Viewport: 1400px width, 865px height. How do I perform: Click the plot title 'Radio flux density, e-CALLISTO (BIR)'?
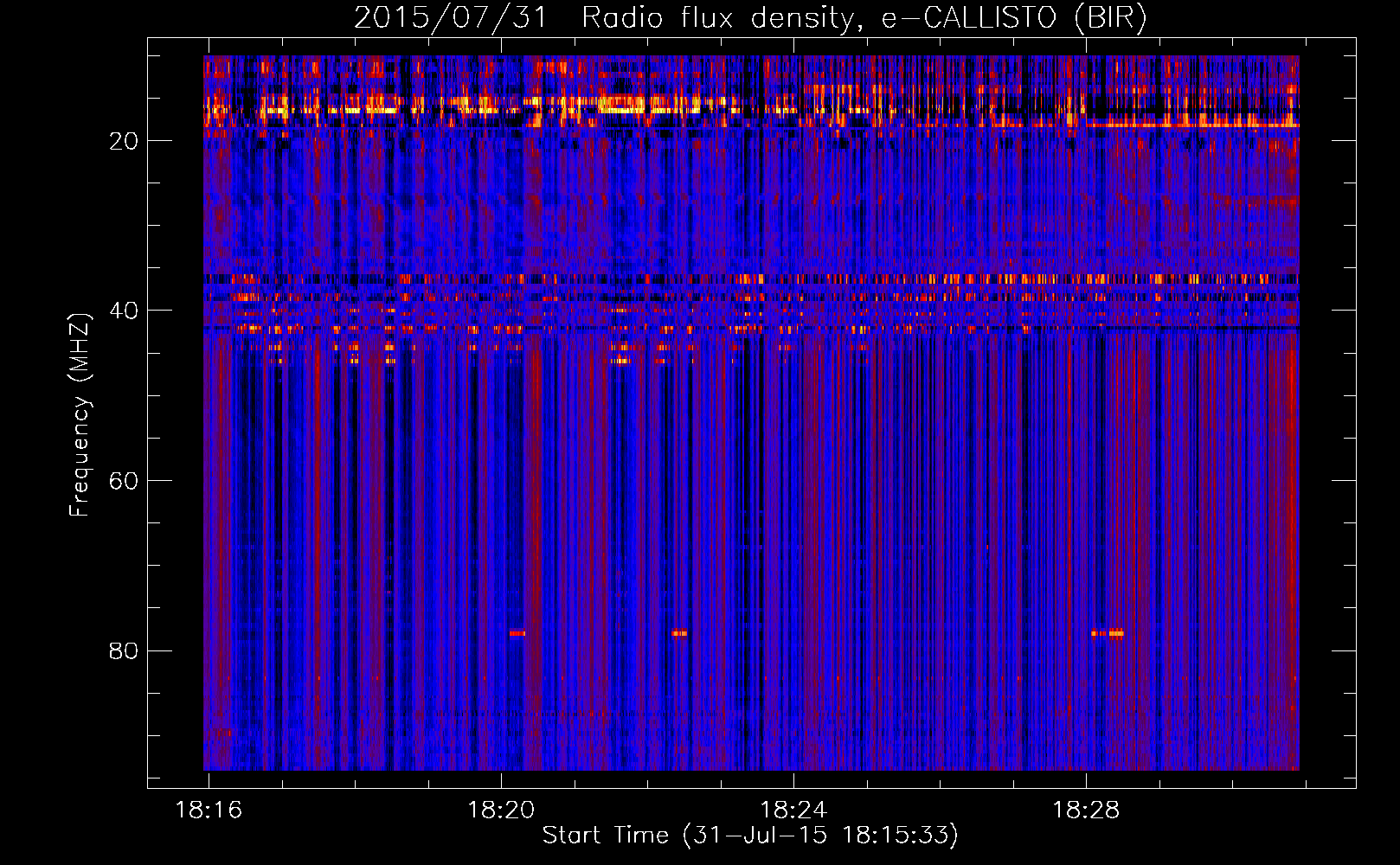[864, 18]
